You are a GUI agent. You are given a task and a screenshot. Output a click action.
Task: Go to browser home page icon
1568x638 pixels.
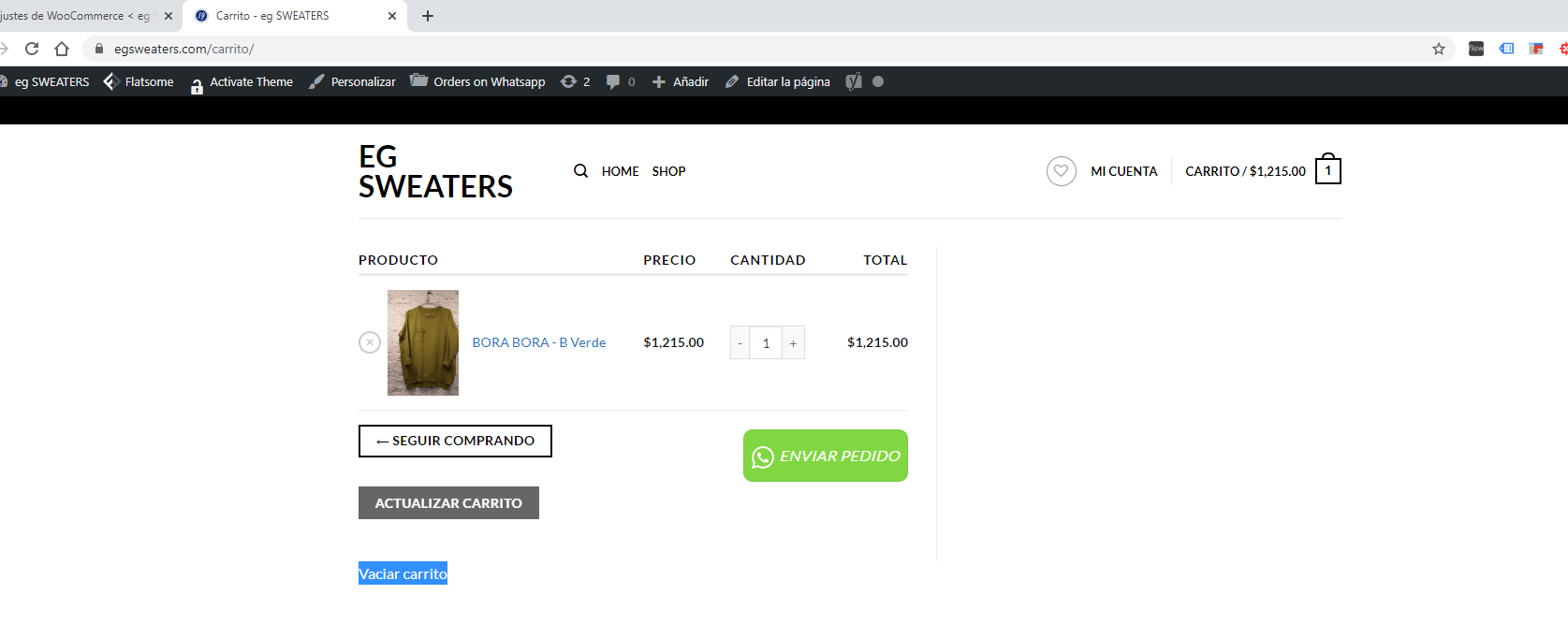click(x=62, y=49)
